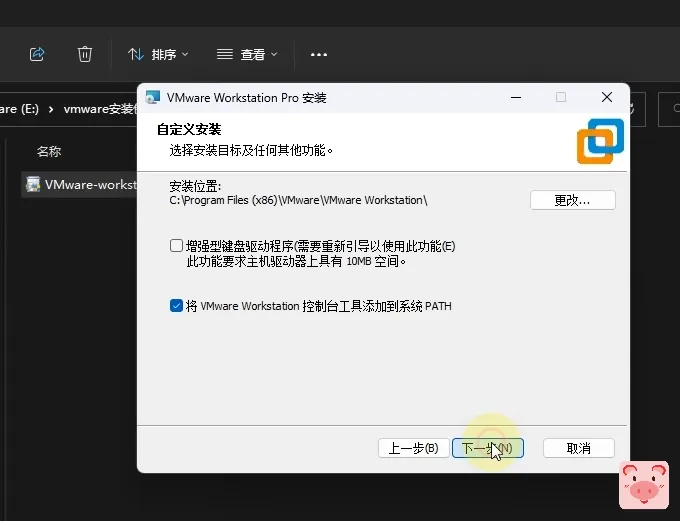Click 上一步(B) back button
This screenshot has width=680, height=521.
coord(413,448)
